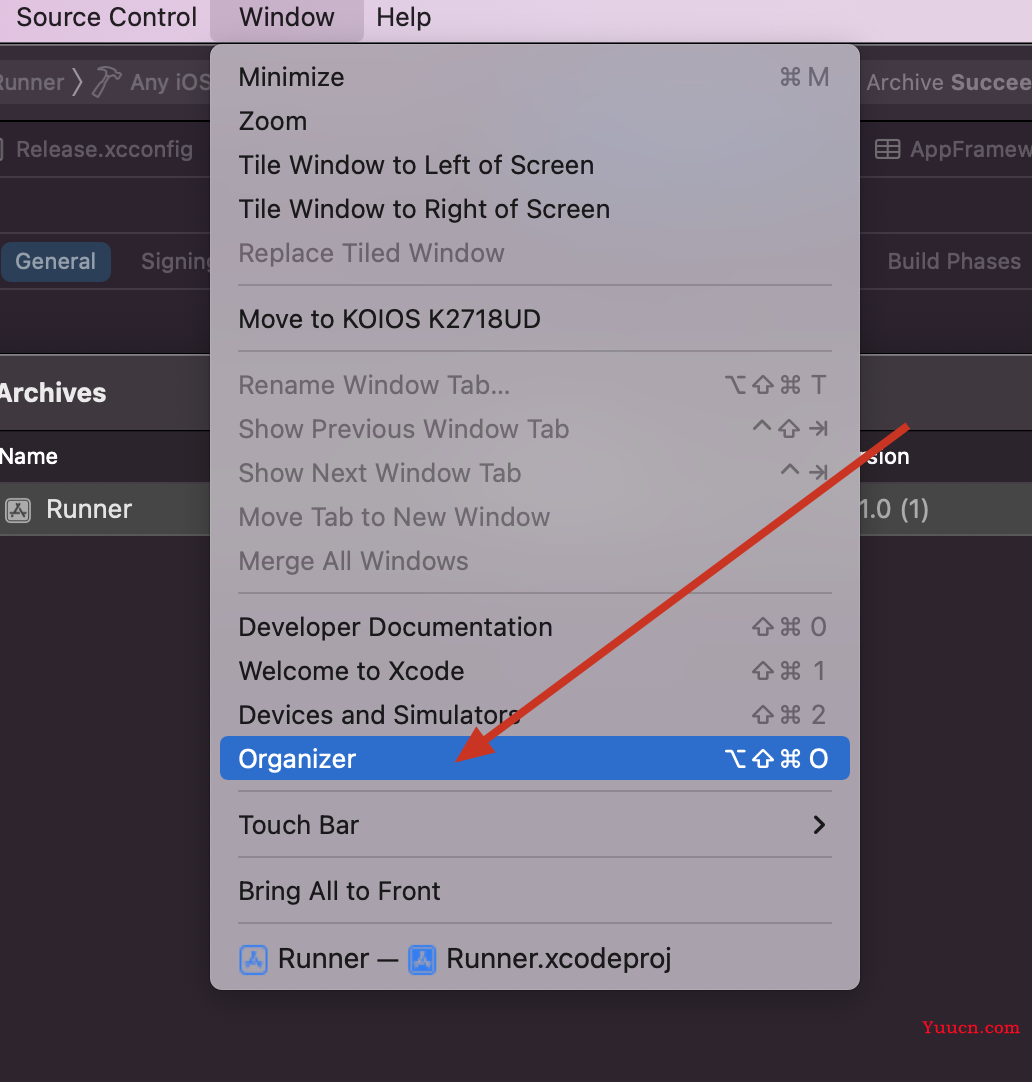This screenshot has height=1082, width=1032.
Task: Open the Help menu
Action: [404, 17]
